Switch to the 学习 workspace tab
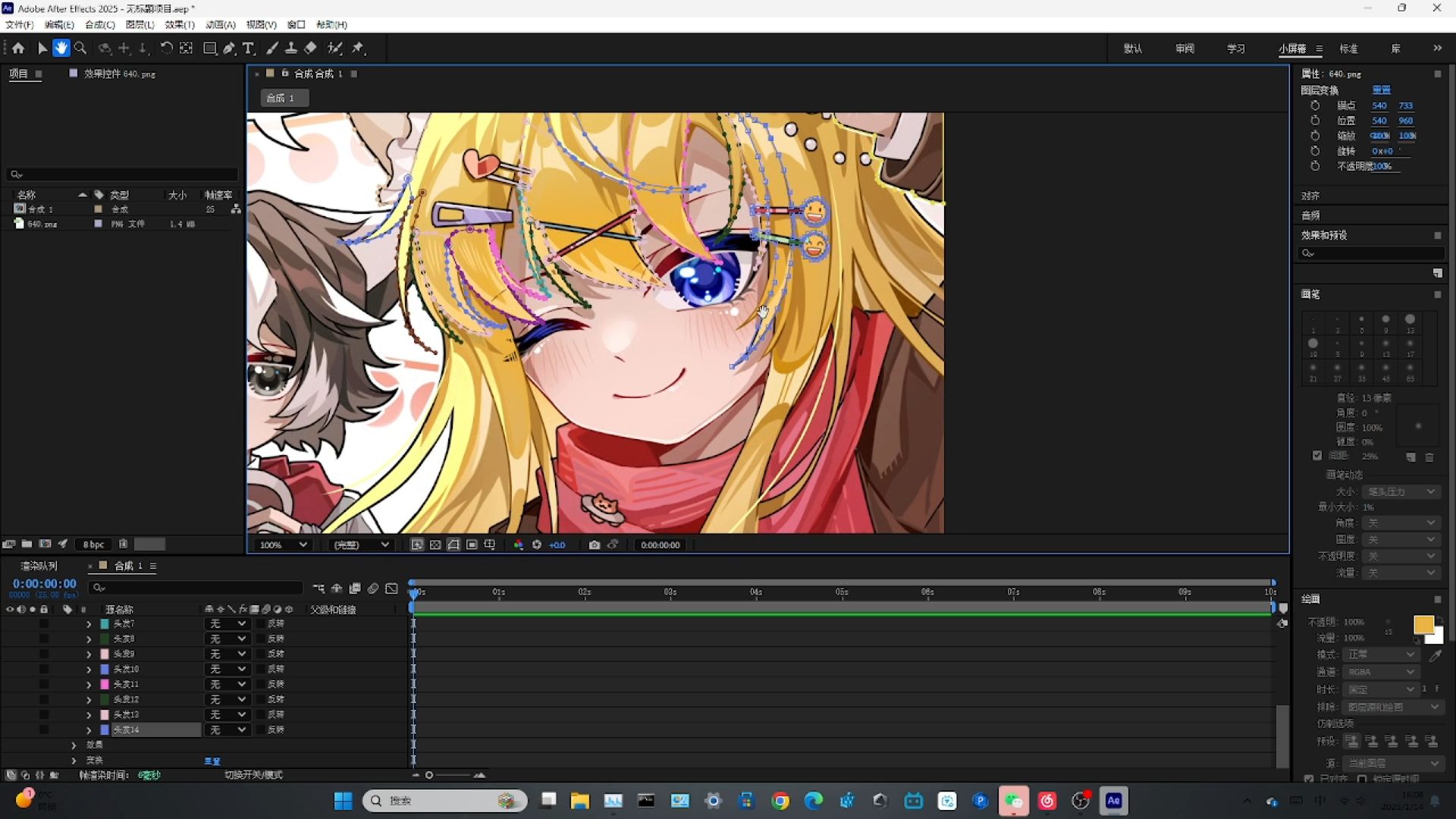Viewport: 1456px width, 819px height. click(1236, 49)
